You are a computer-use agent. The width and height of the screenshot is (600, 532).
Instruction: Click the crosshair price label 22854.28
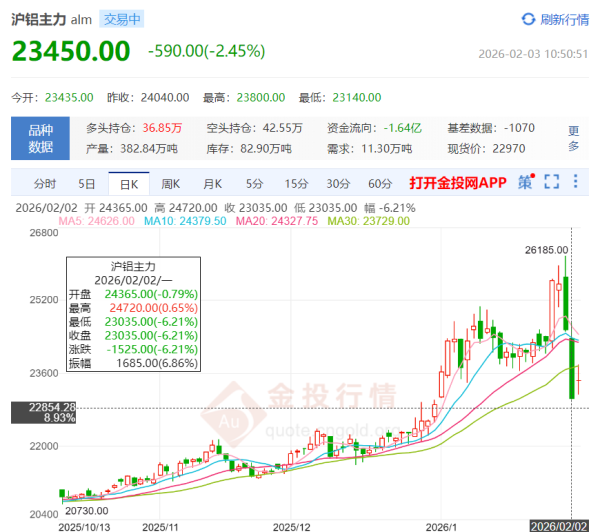(52, 407)
